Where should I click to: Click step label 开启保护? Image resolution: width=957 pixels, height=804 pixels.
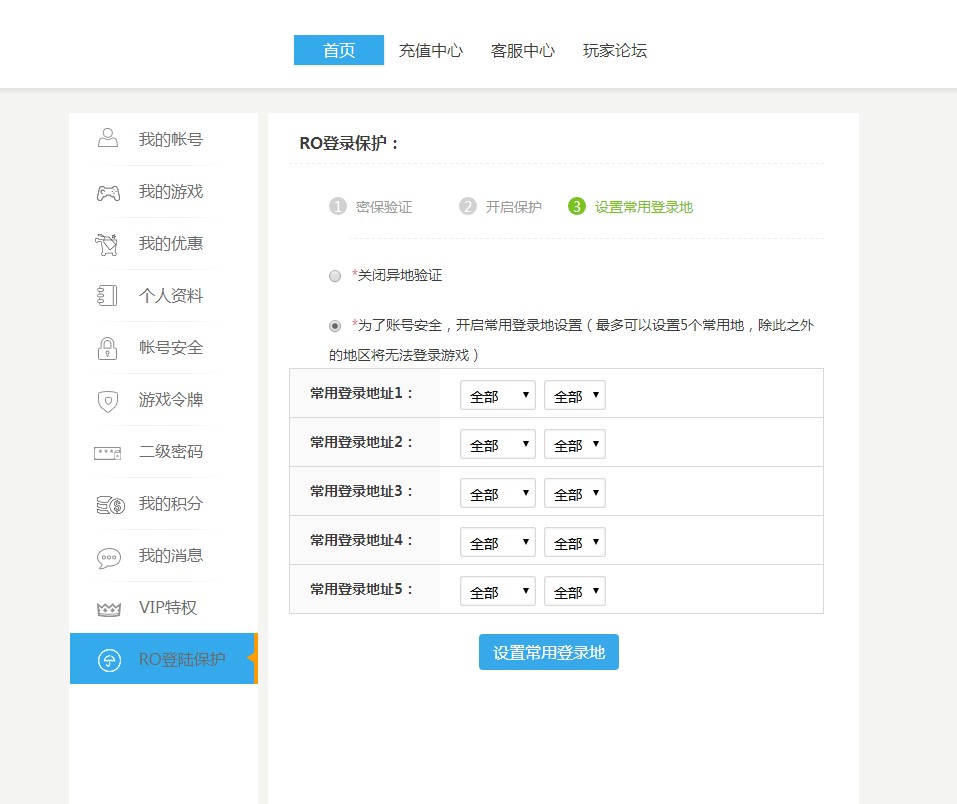point(514,207)
